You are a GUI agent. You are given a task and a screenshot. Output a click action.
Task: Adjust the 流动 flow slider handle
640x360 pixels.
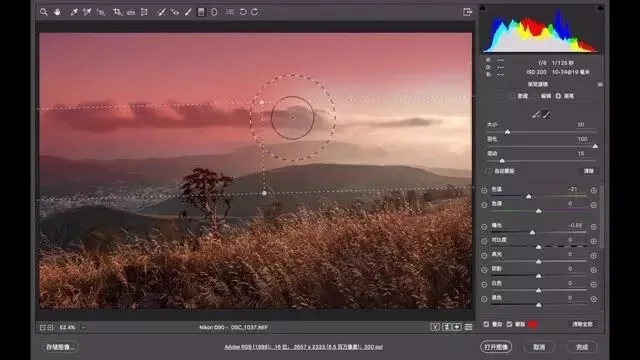[502, 161]
